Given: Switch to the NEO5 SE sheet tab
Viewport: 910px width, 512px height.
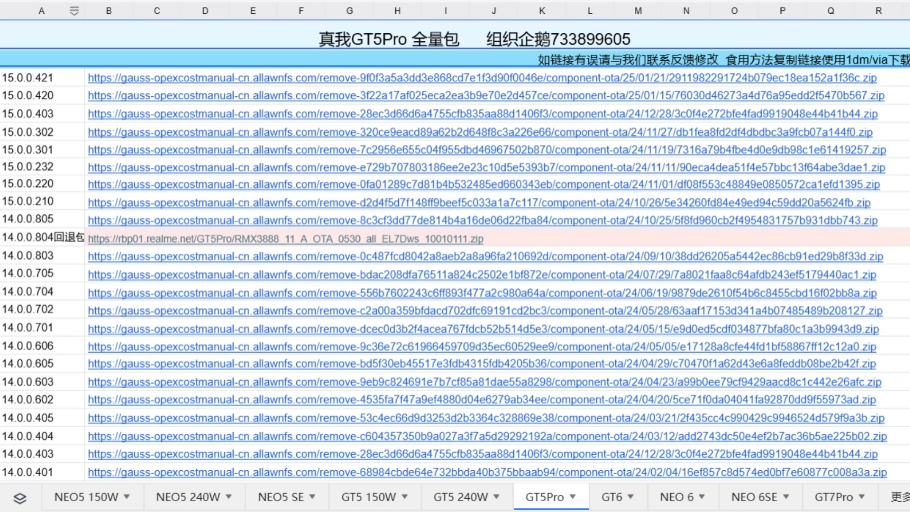Looking at the screenshot, I should point(281,497).
